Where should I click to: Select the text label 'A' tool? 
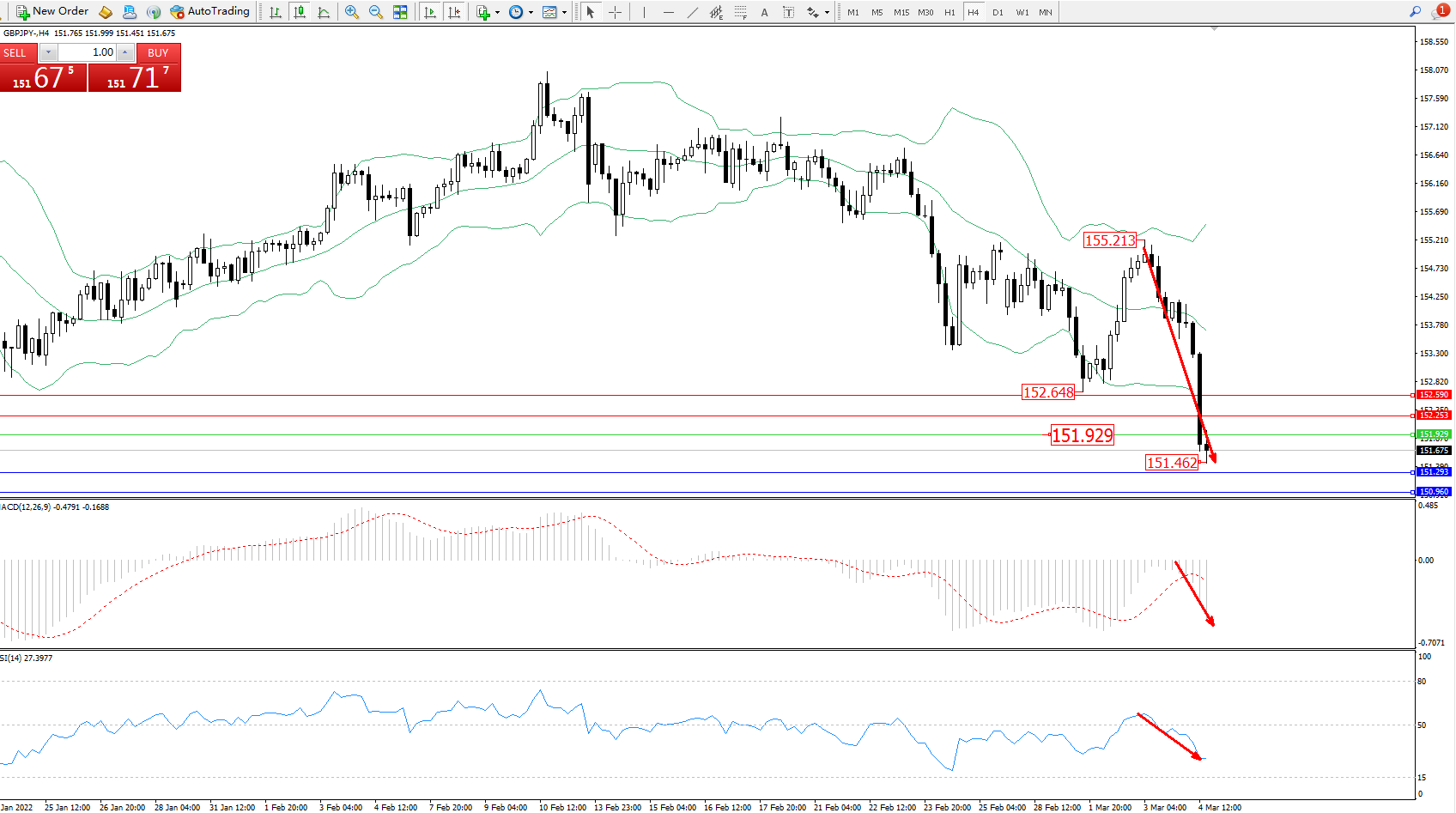coord(764,12)
